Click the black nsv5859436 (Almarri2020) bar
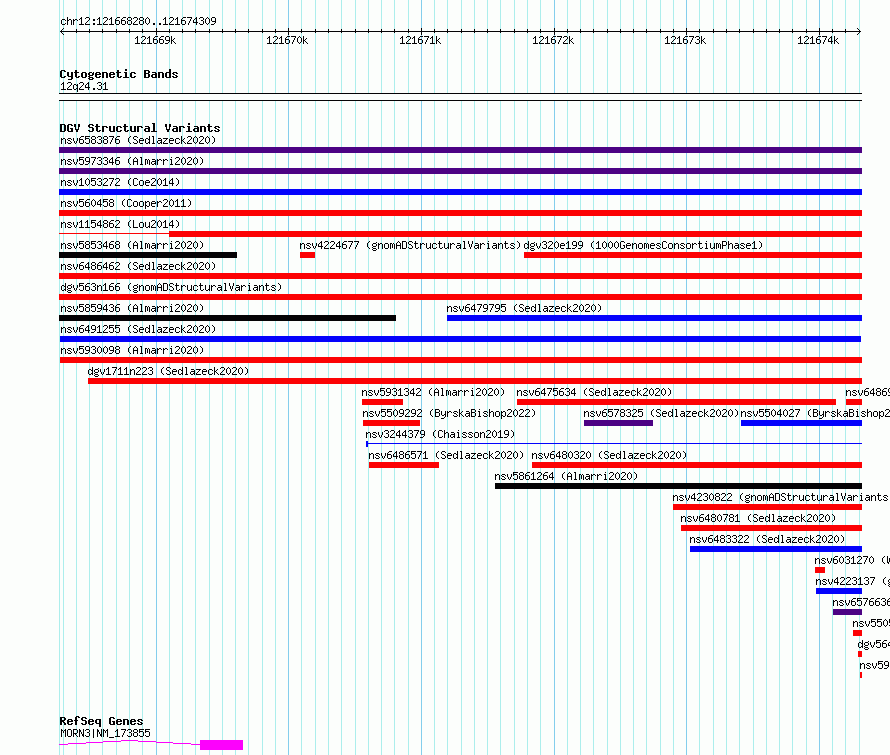 coord(227,318)
